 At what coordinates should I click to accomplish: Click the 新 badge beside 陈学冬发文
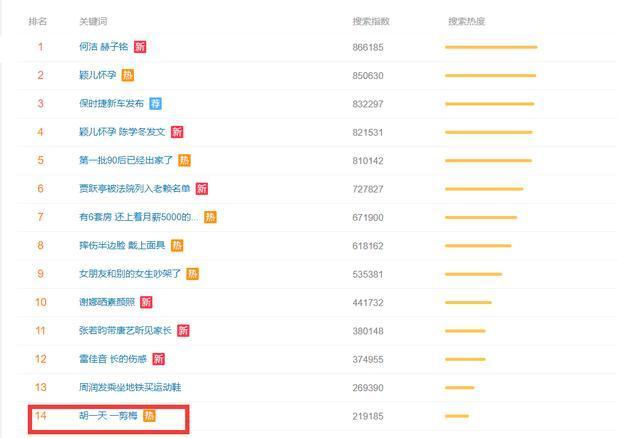[x=177, y=132]
